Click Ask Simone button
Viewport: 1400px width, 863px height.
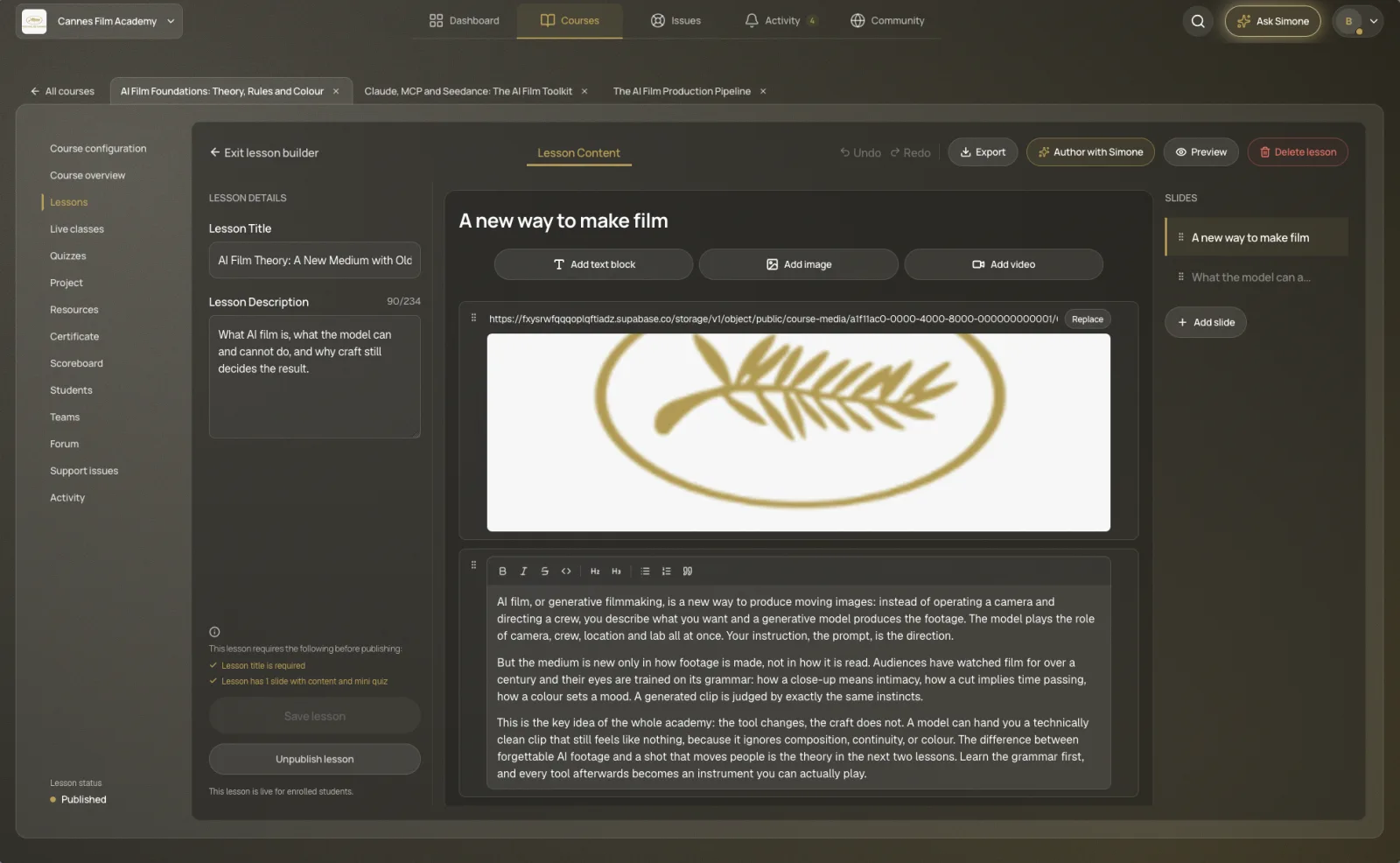pyautogui.click(x=1272, y=21)
